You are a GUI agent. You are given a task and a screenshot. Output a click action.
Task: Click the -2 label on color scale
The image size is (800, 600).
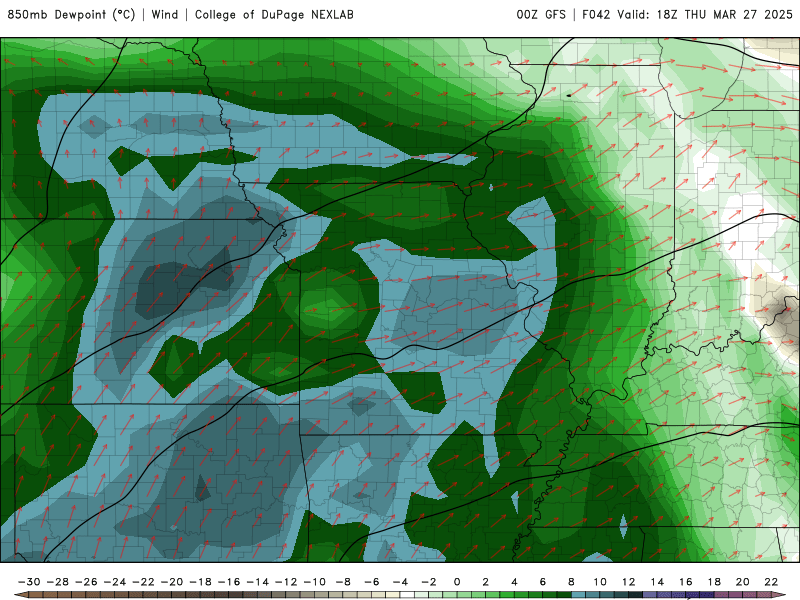(x=429, y=582)
